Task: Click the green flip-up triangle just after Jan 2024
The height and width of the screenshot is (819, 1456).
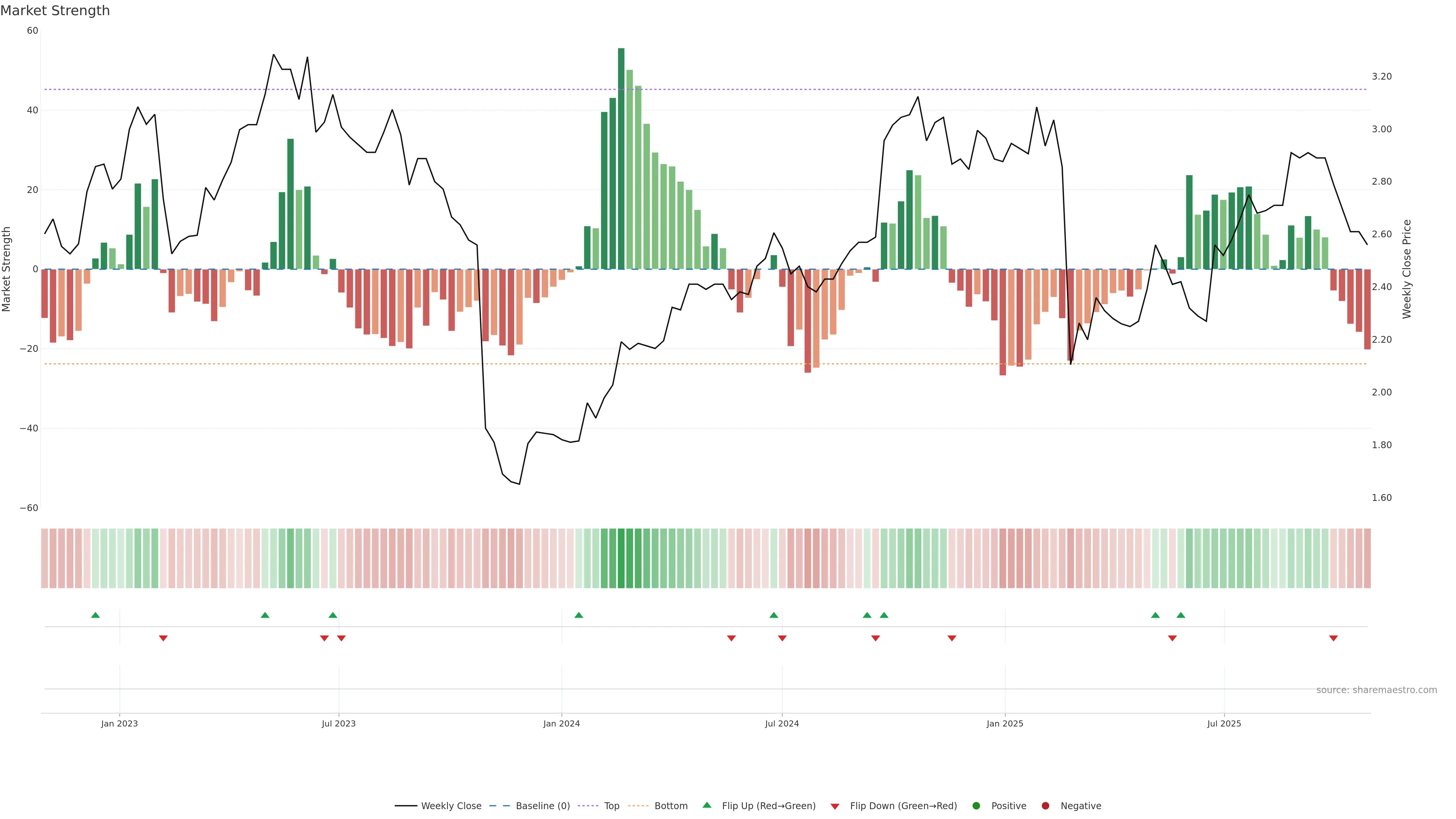Action: [578, 615]
